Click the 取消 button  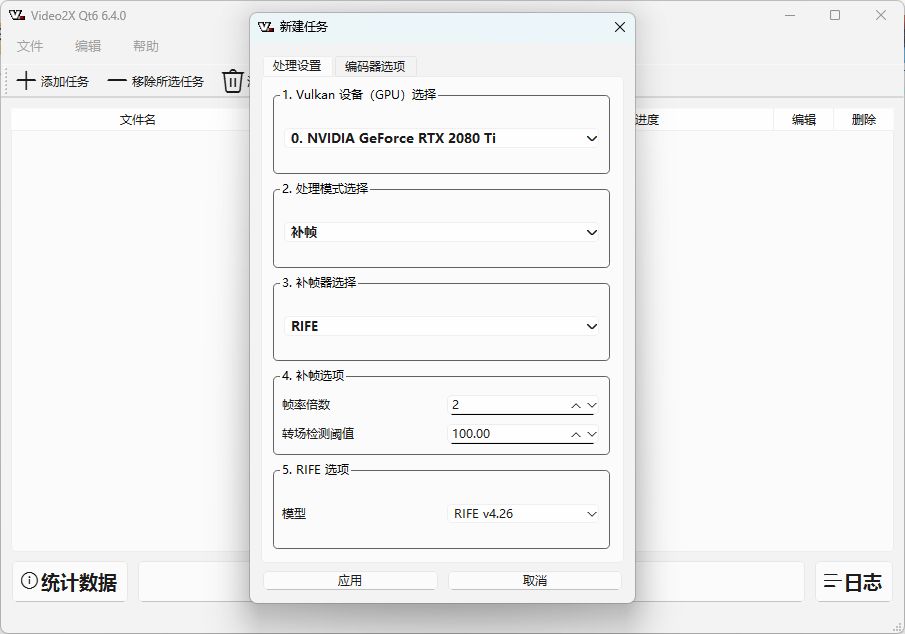click(535, 581)
